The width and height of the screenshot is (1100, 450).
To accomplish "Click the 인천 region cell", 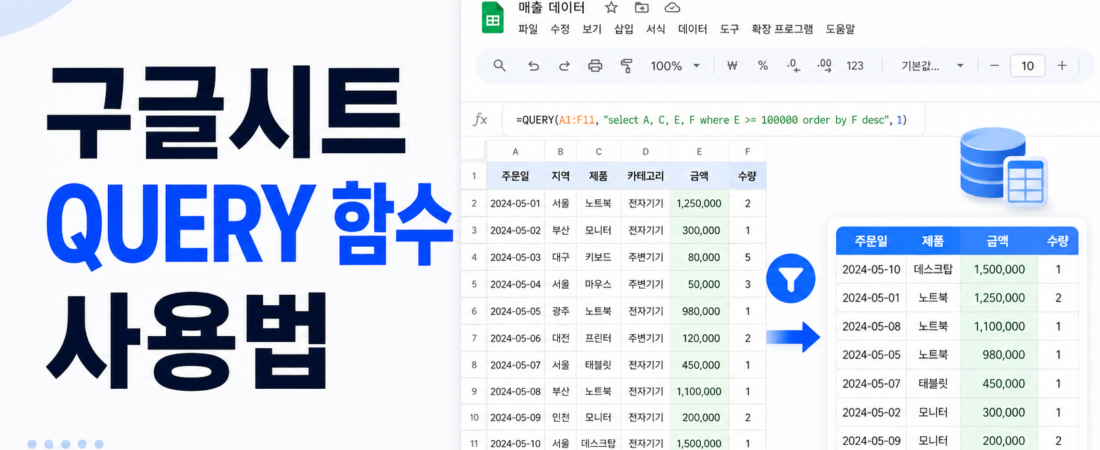I will click(x=561, y=418).
